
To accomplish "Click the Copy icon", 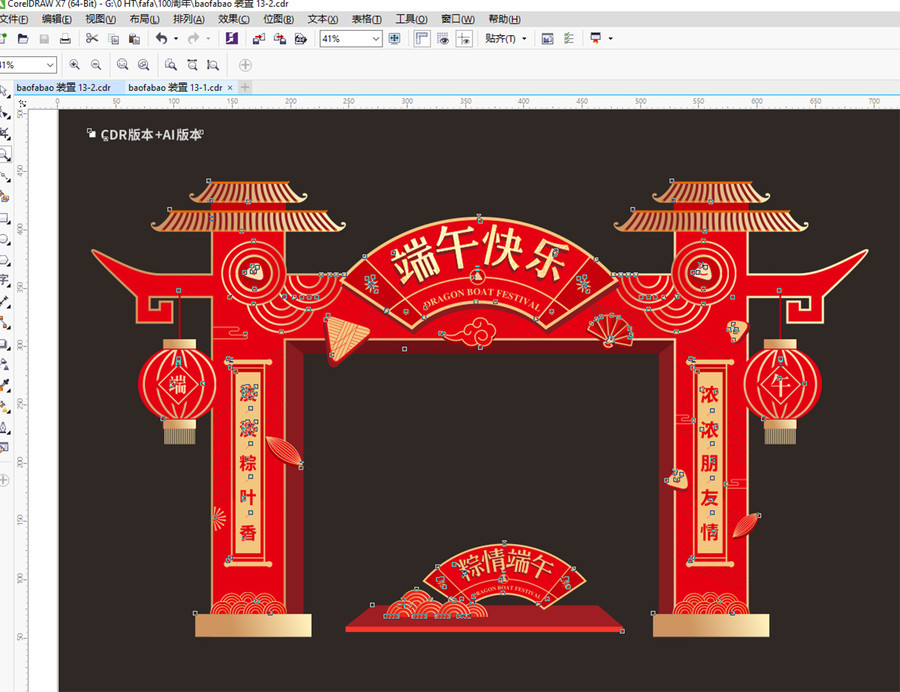I will (114, 39).
